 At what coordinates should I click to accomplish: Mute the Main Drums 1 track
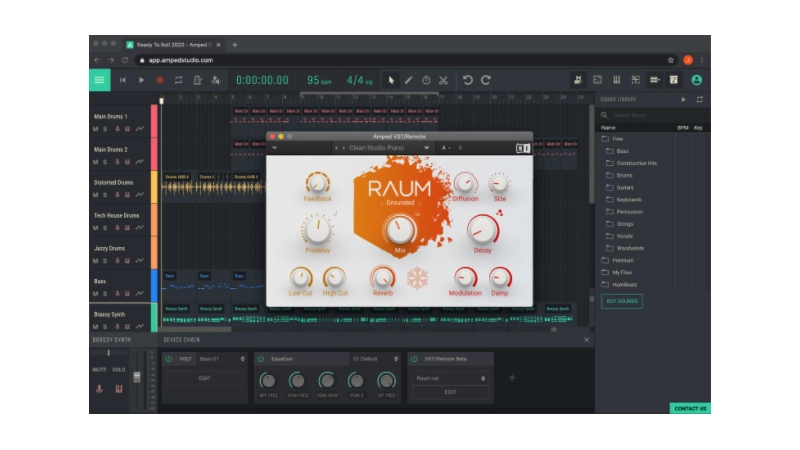[95, 129]
